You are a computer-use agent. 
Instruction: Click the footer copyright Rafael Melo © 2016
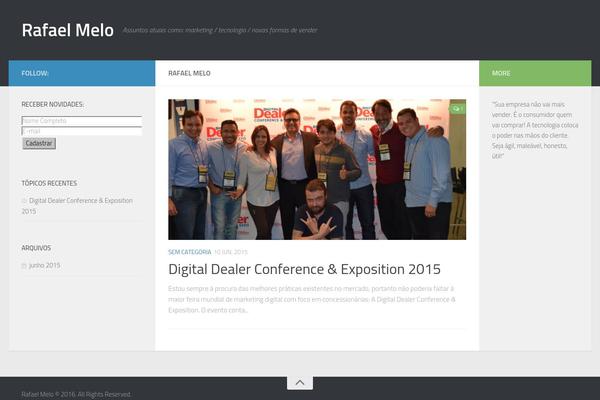point(76,394)
